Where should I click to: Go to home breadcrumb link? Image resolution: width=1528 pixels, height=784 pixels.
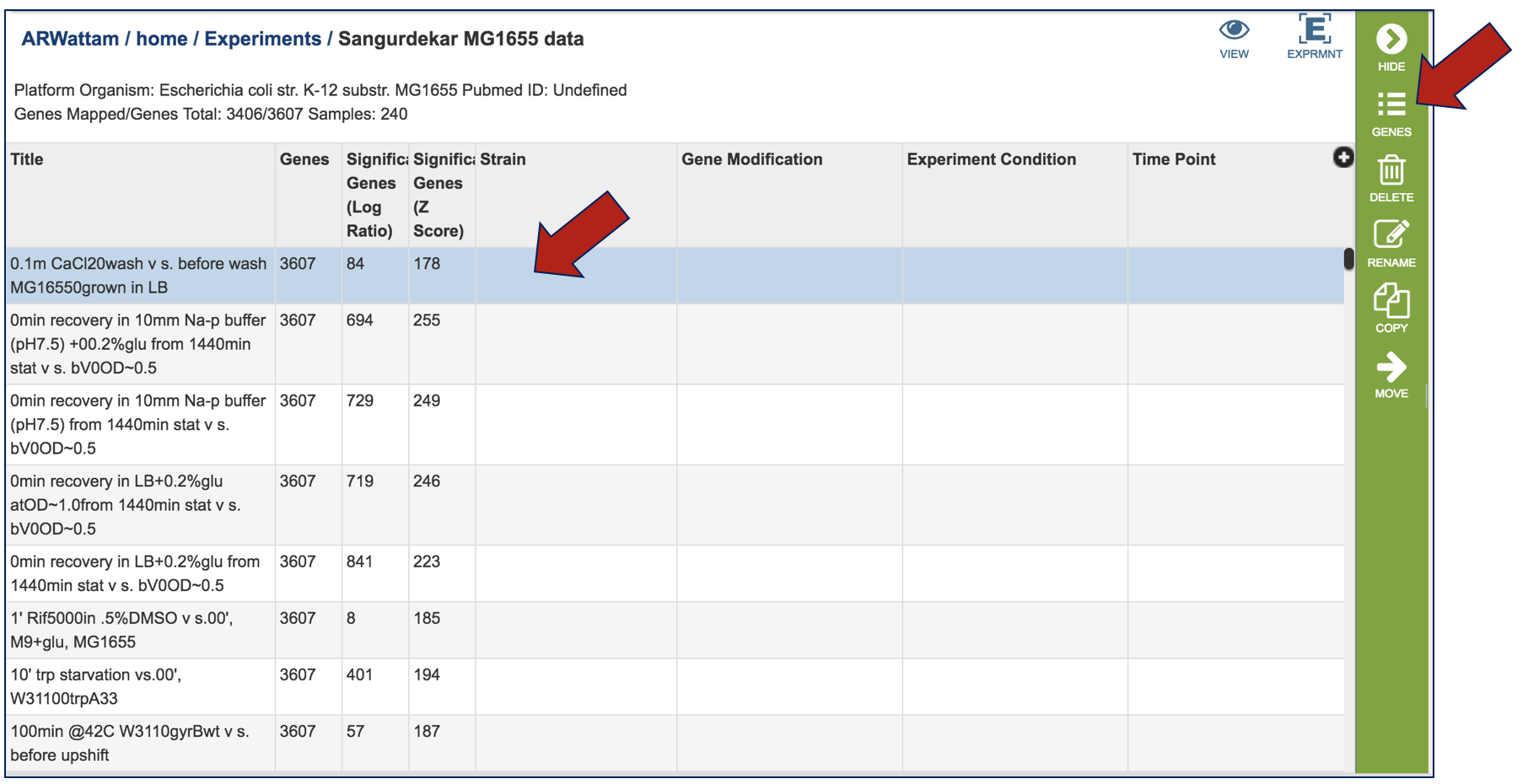tap(162, 39)
